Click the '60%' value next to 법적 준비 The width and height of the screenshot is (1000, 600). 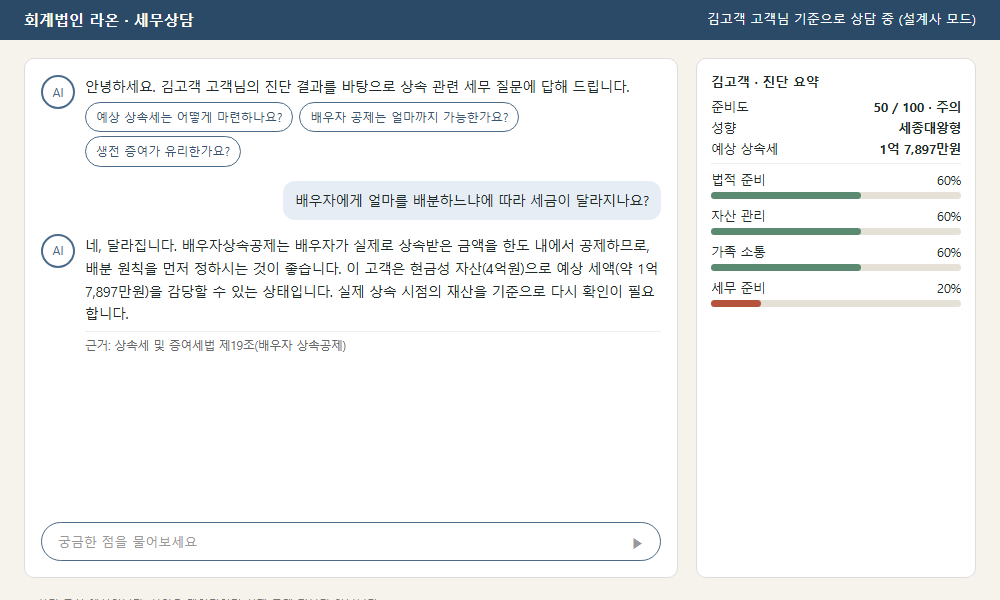[948, 180]
